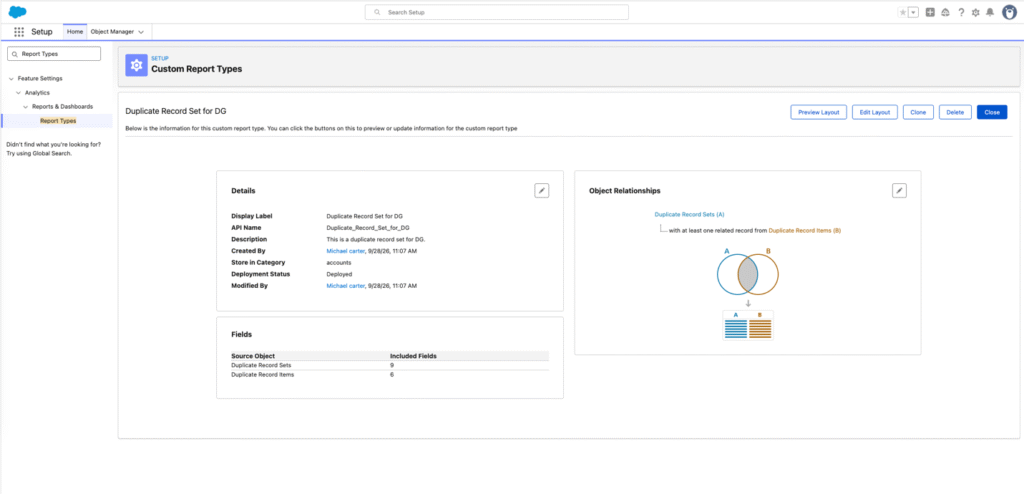Click the Included Fields column header
The width and height of the screenshot is (1024, 494).
pos(413,356)
